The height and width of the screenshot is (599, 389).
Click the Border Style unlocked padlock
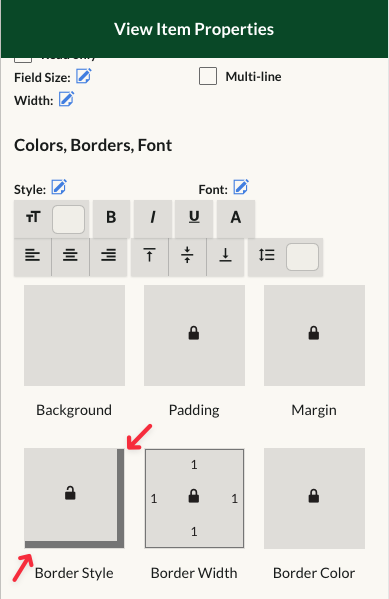70,493
